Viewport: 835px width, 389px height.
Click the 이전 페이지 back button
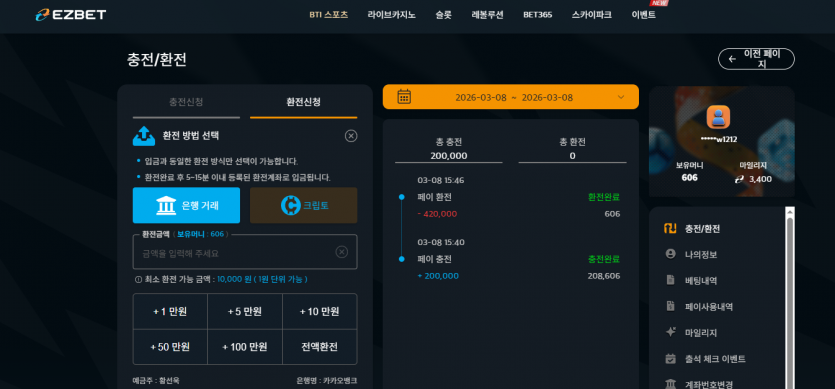756,59
